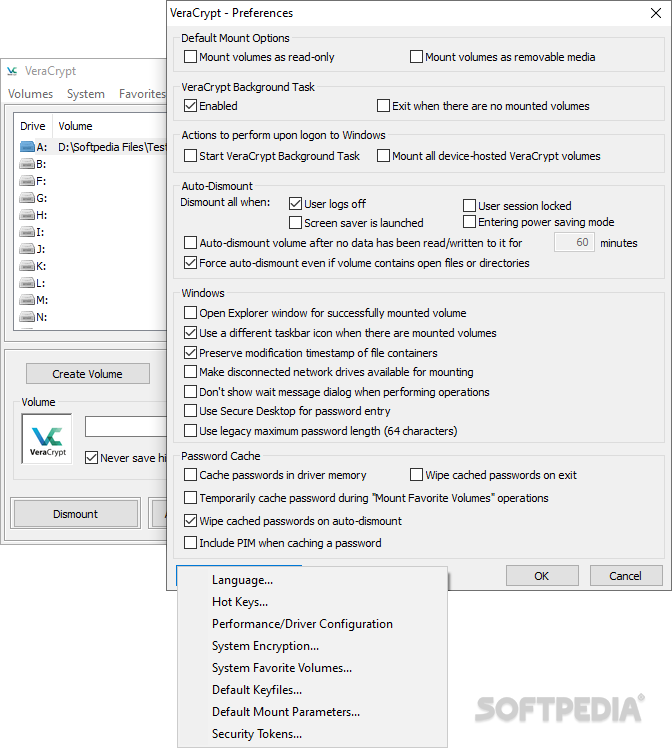Check Make disconnected network drives available
The height and width of the screenshot is (748, 672).
(x=190, y=372)
